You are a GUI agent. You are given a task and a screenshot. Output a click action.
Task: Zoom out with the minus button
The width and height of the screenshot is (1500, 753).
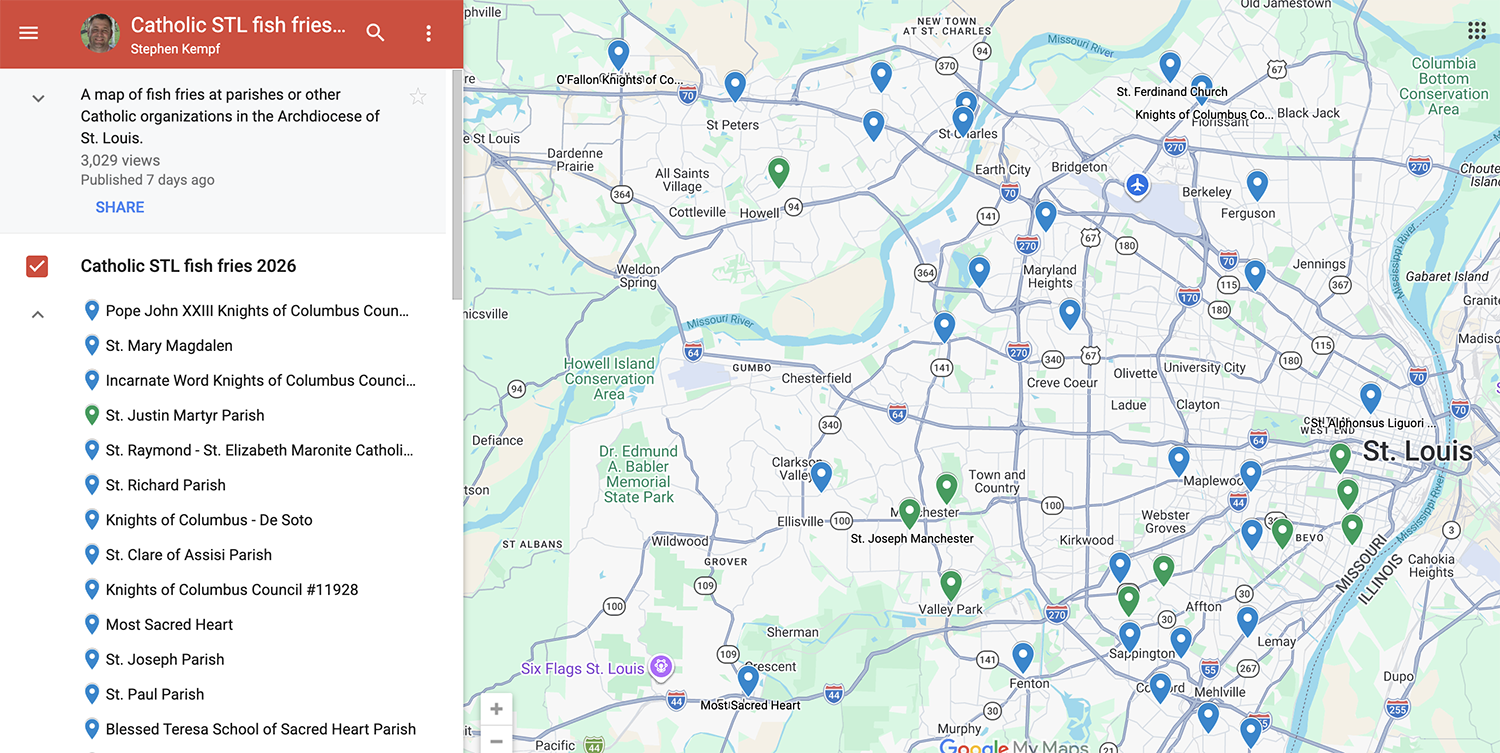496,741
